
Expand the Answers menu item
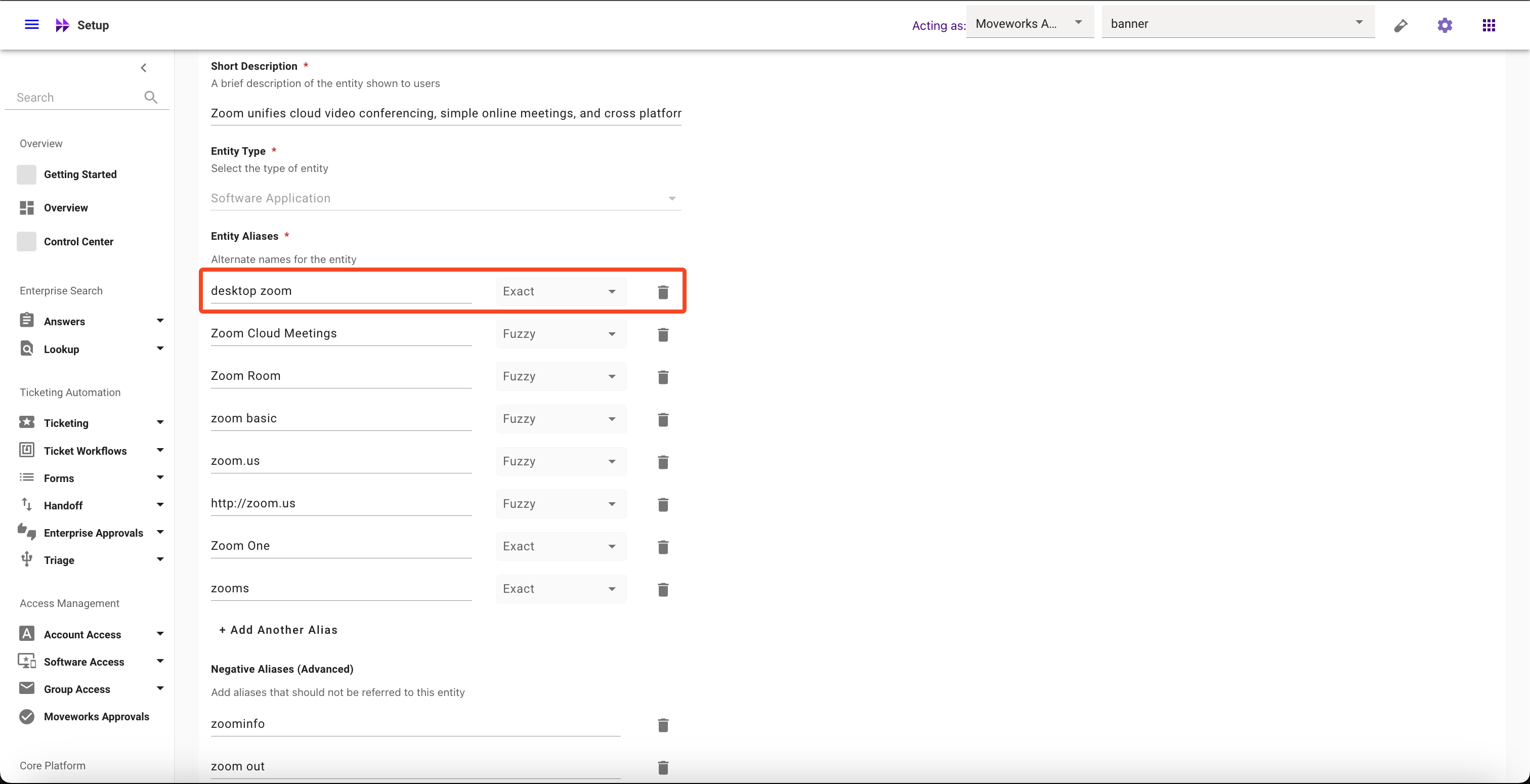(160, 321)
